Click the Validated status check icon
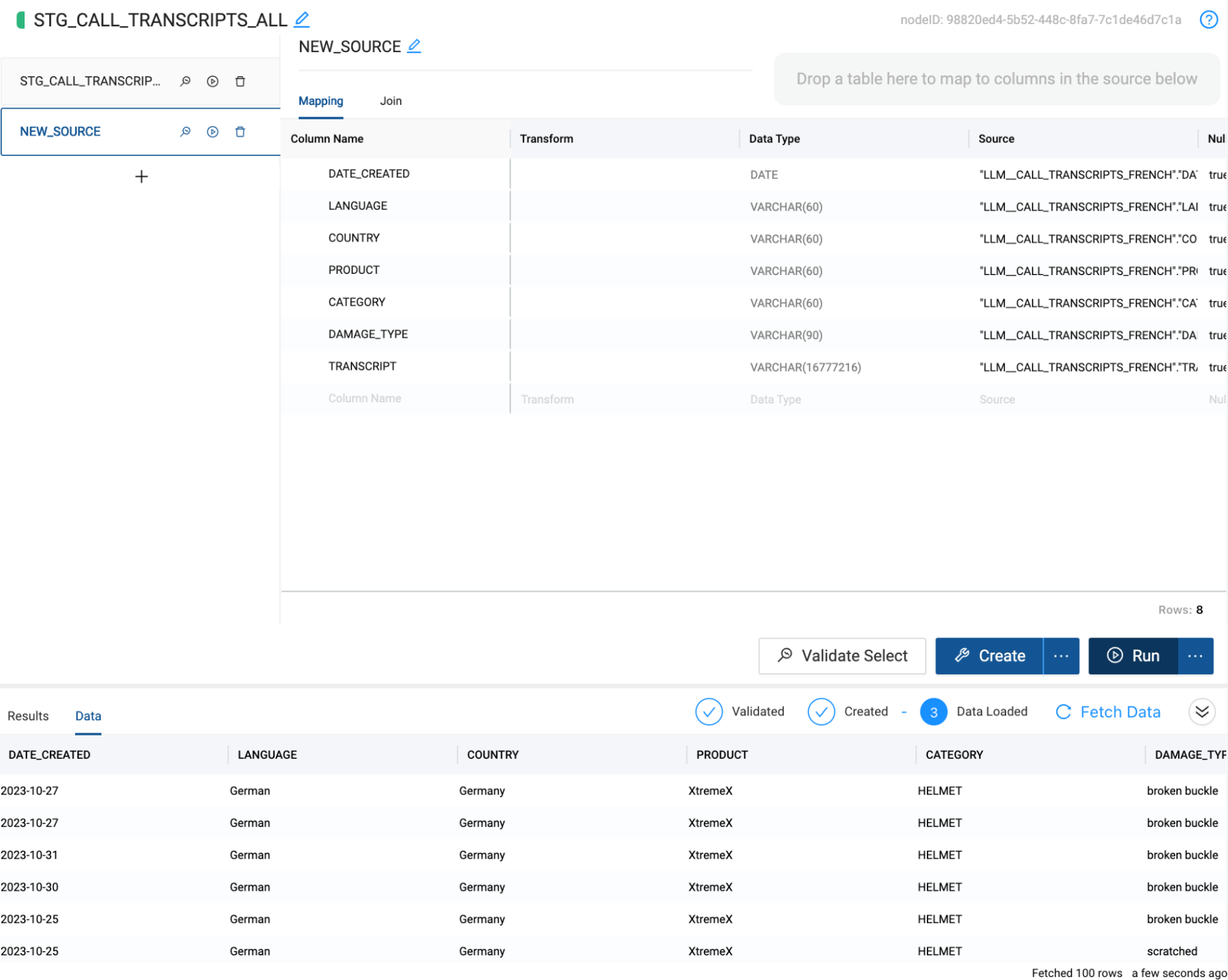This screenshot has width=1228, height=980. point(709,712)
